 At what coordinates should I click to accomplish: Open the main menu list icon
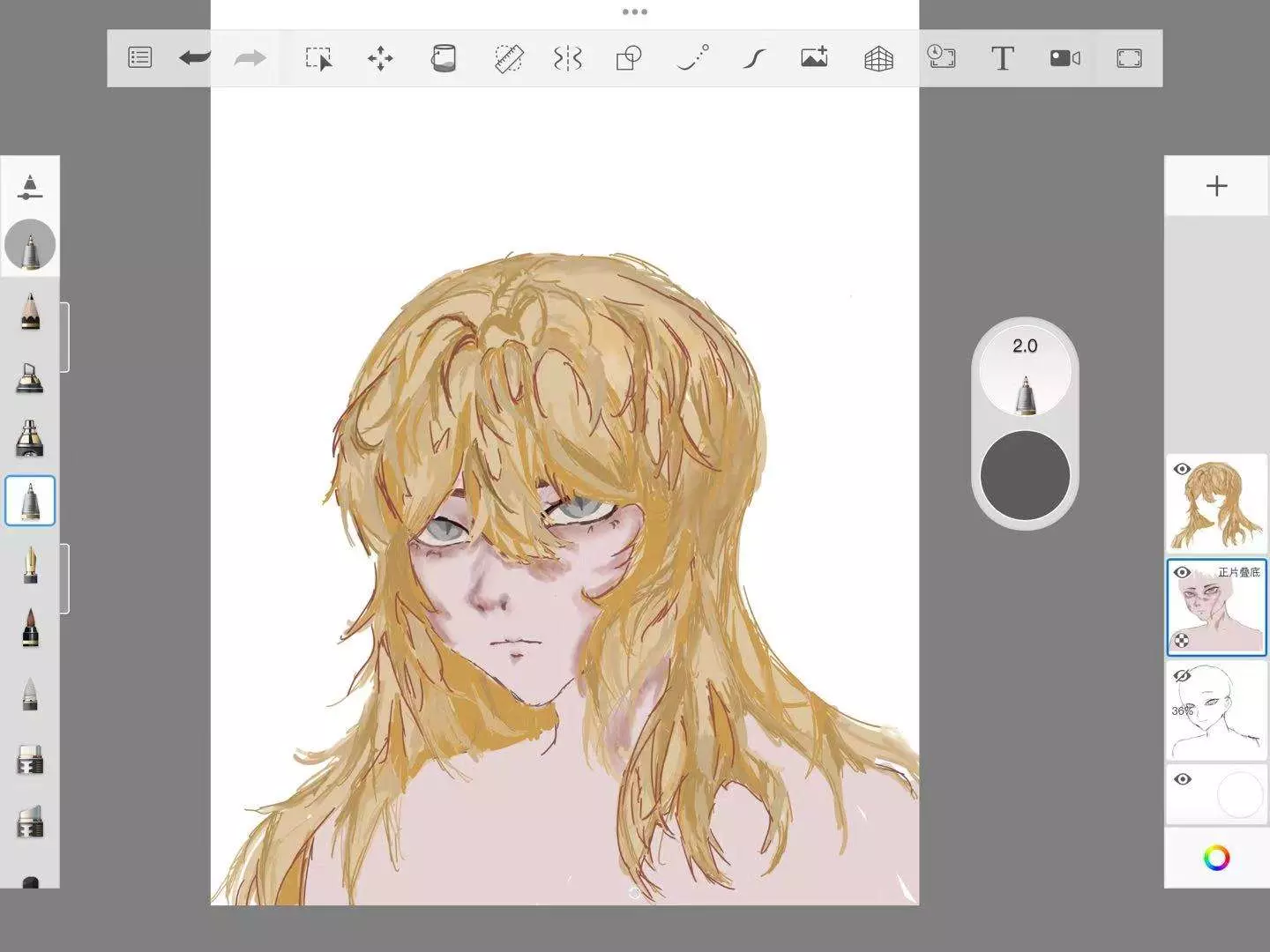139,58
